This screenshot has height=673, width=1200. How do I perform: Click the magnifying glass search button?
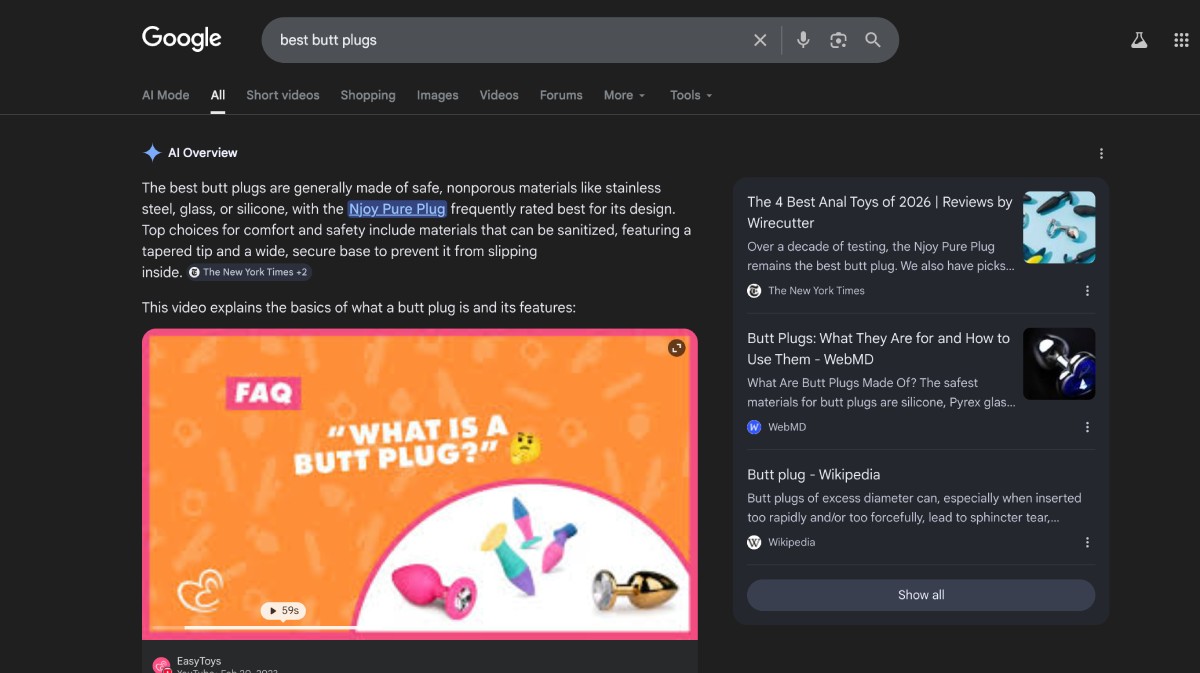coord(873,40)
